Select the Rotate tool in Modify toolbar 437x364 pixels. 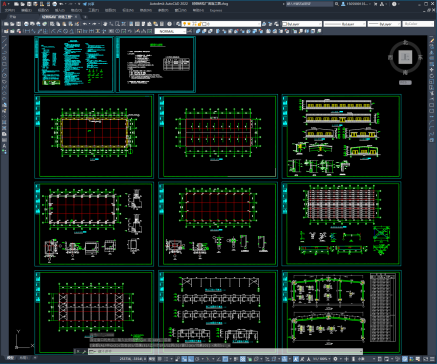[x=432, y=75]
